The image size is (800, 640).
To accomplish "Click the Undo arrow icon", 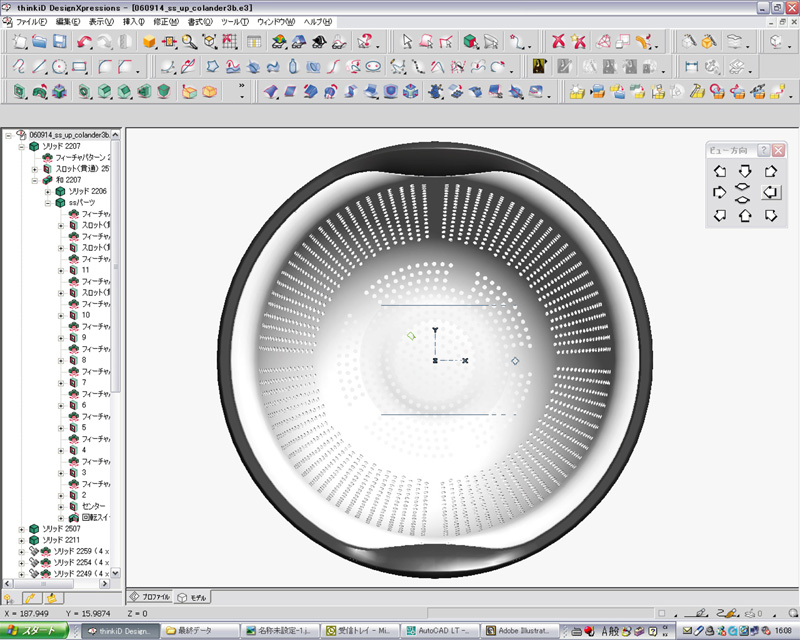I will [x=84, y=42].
